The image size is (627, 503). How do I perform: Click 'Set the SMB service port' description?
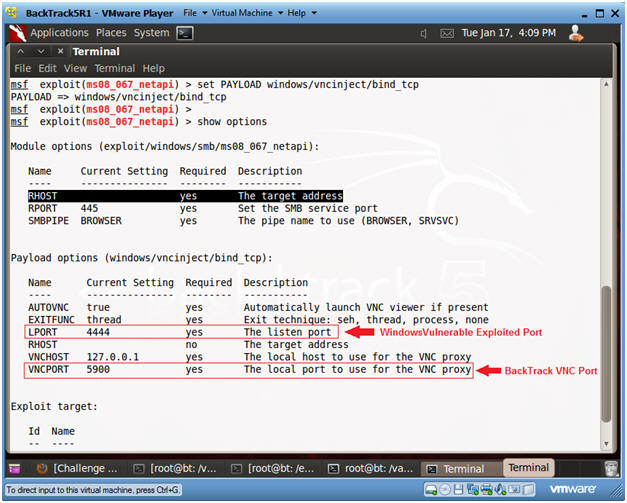(308, 208)
